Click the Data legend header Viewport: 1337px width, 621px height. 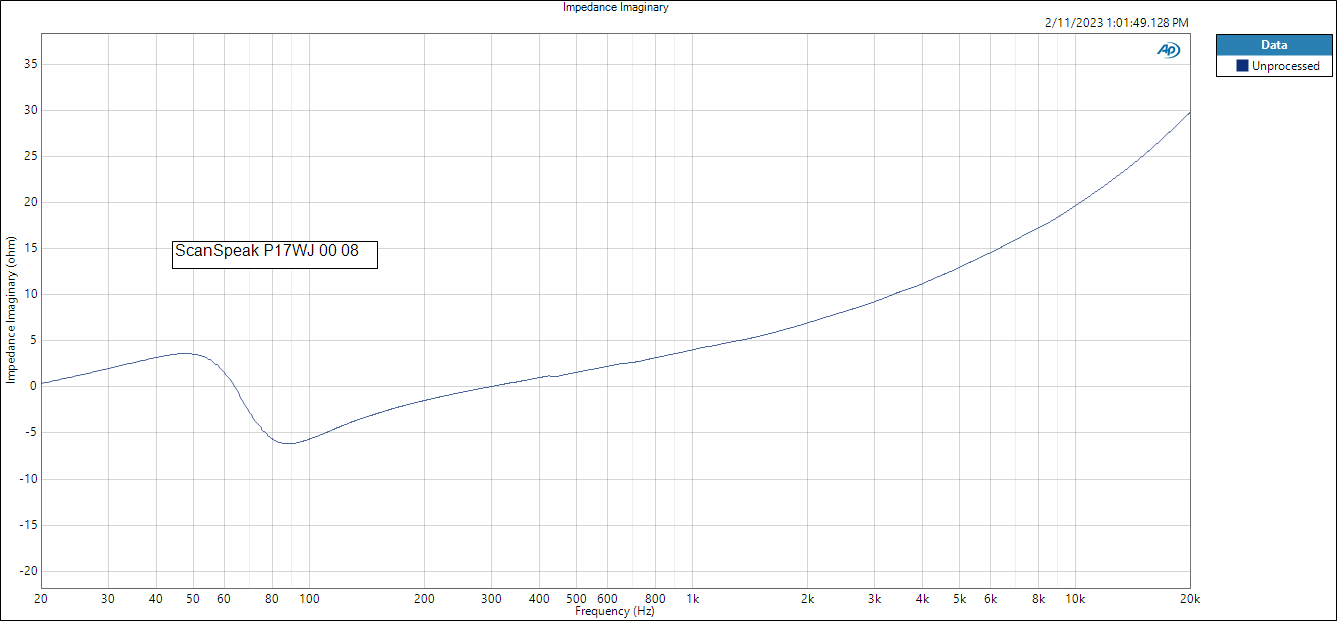pyautogui.click(x=1274, y=45)
